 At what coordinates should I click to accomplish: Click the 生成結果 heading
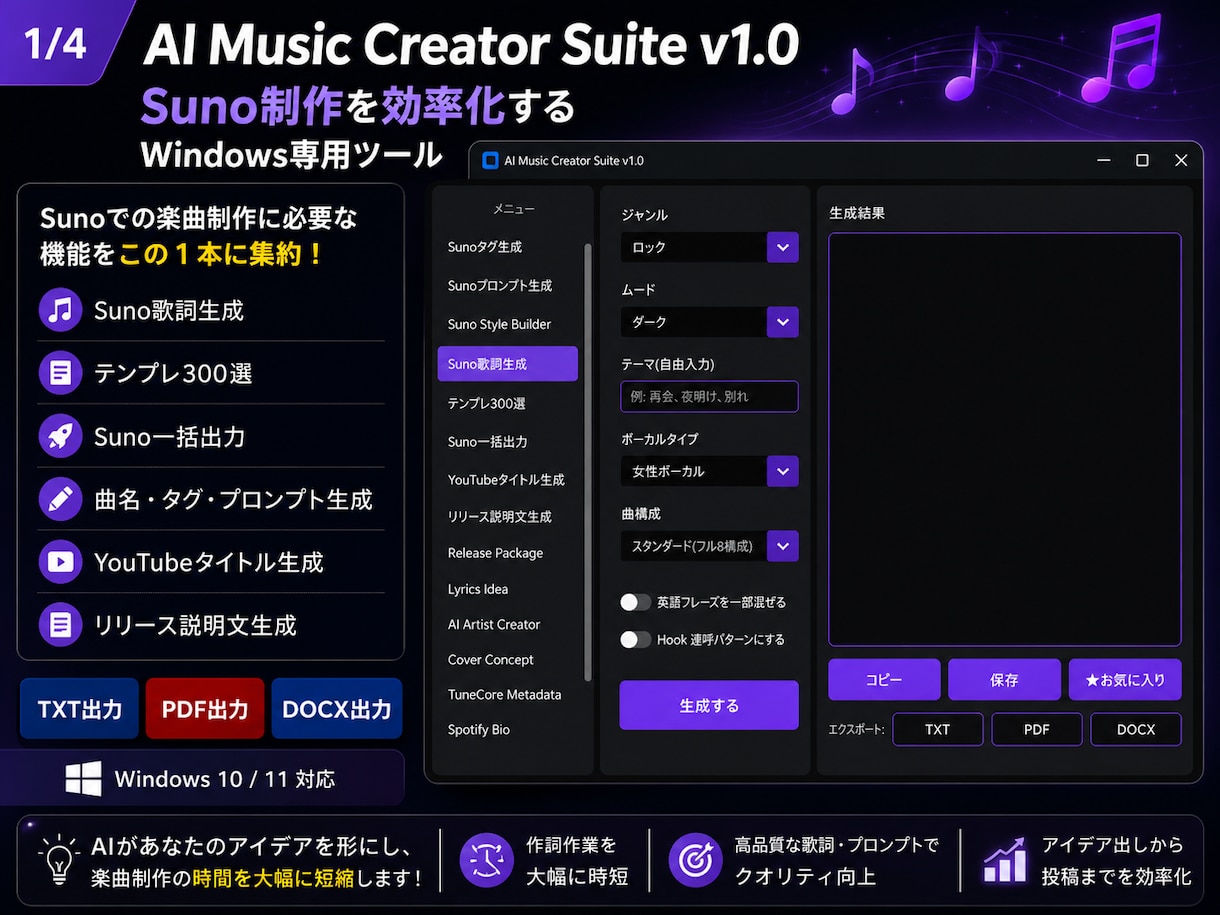tap(857, 213)
